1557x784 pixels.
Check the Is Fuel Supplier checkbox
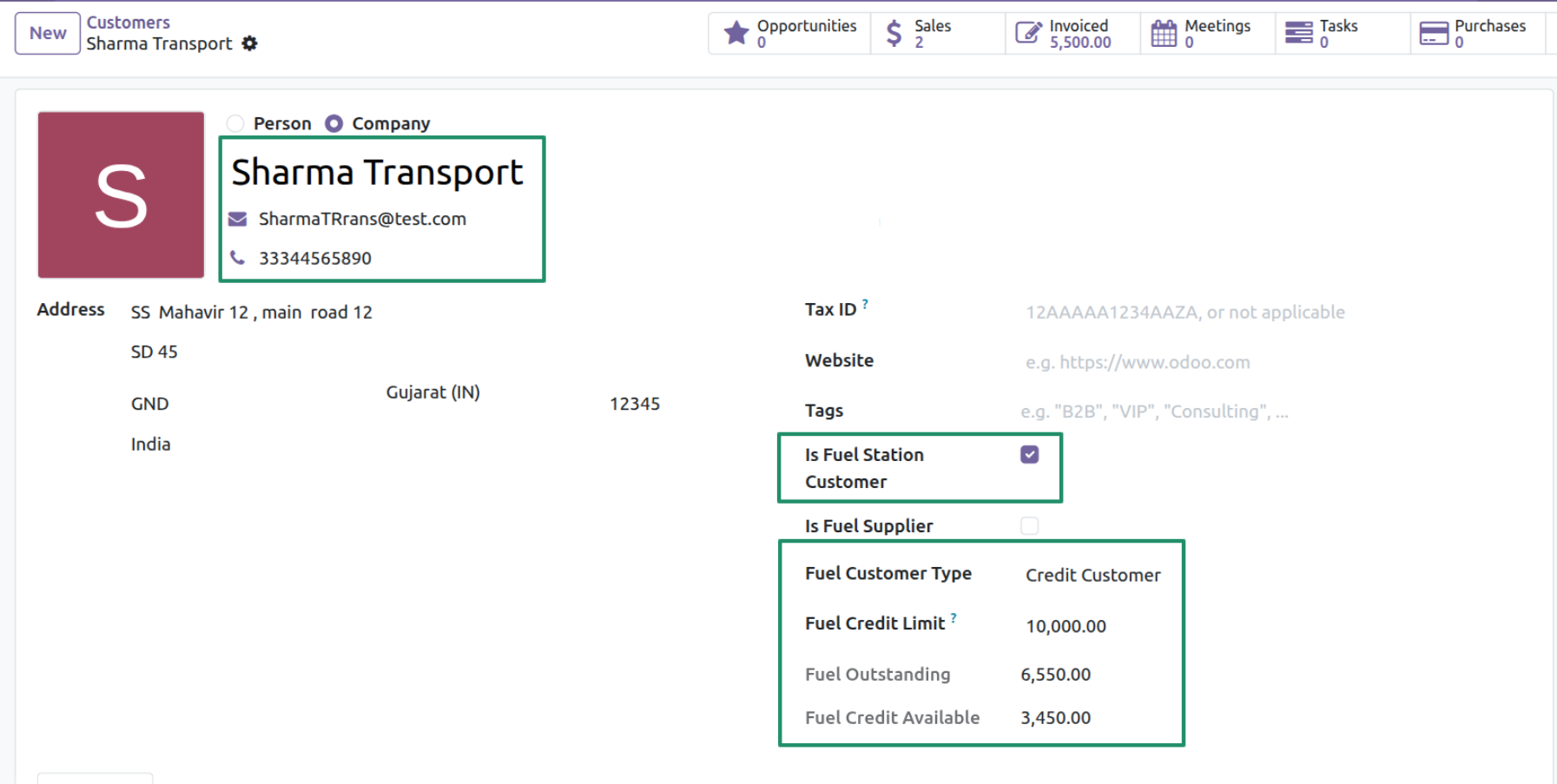[1030, 525]
